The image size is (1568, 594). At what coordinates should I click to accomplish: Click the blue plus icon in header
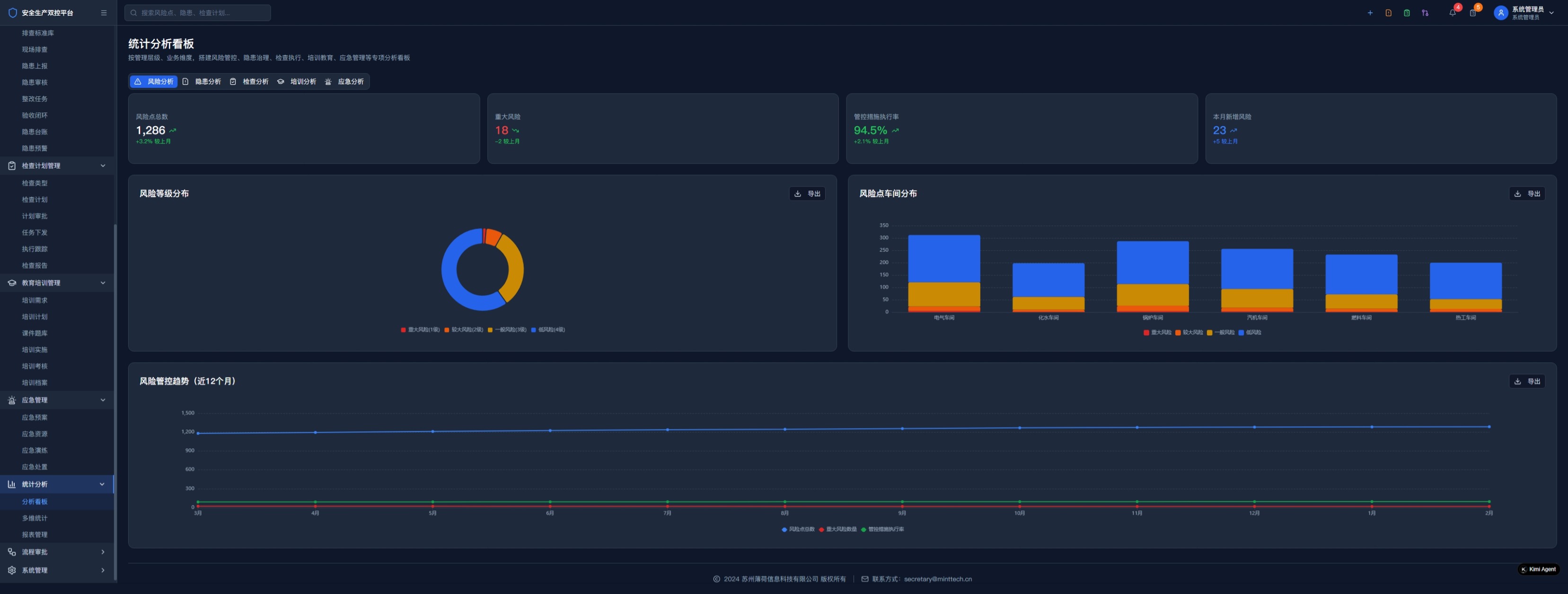point(1370,13)
